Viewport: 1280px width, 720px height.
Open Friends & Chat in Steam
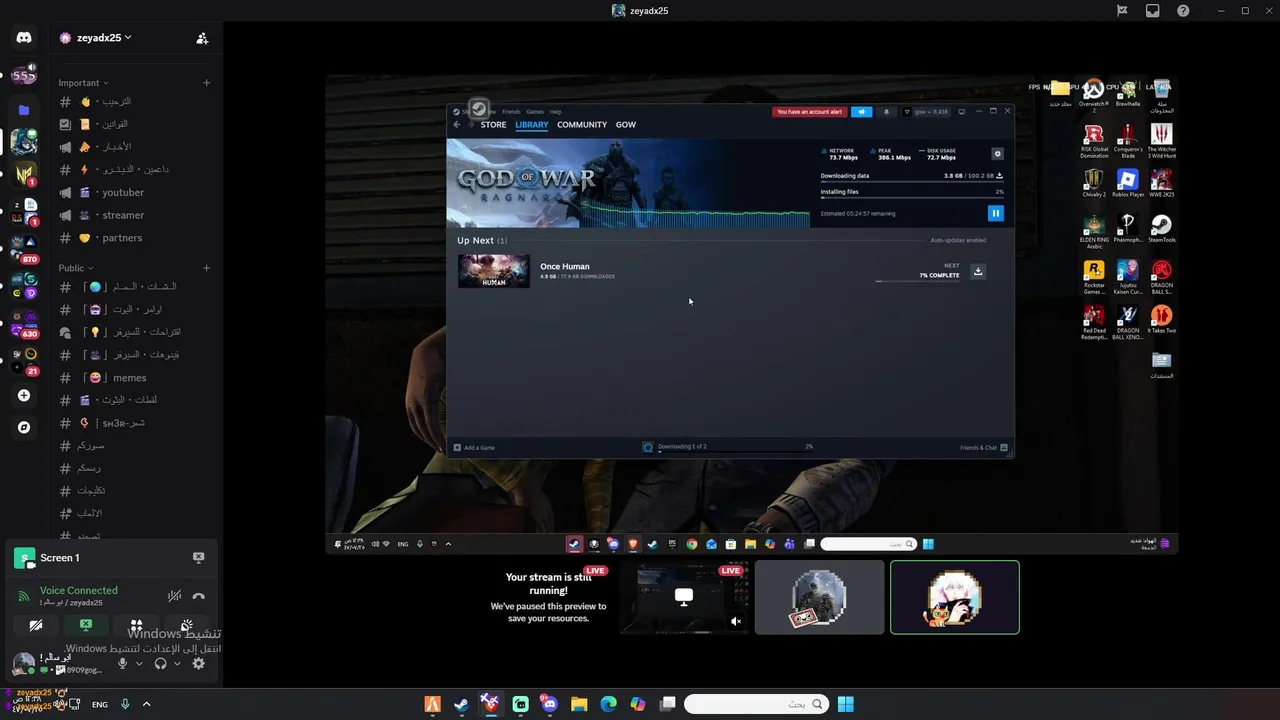pos(984,448)
